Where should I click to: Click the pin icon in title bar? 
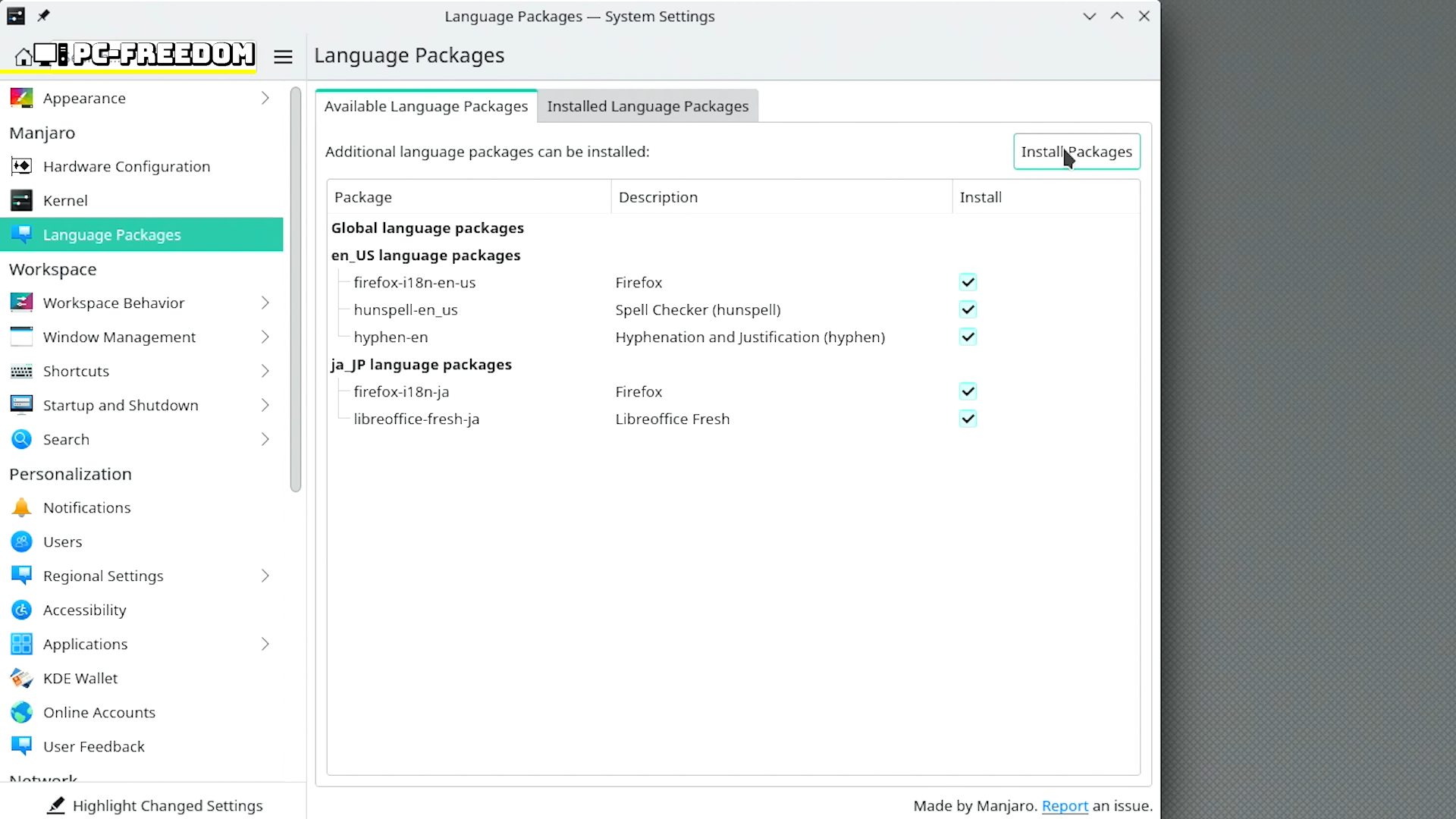click(43, 16)
